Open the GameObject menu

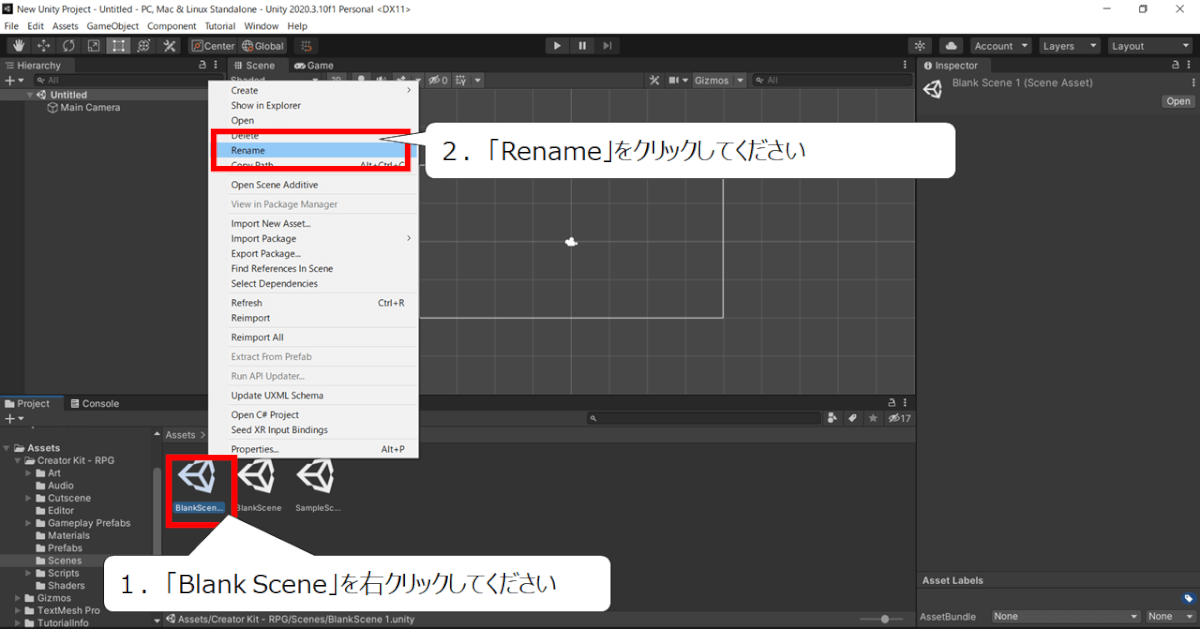pyautogui.click(x=113, y=26)
